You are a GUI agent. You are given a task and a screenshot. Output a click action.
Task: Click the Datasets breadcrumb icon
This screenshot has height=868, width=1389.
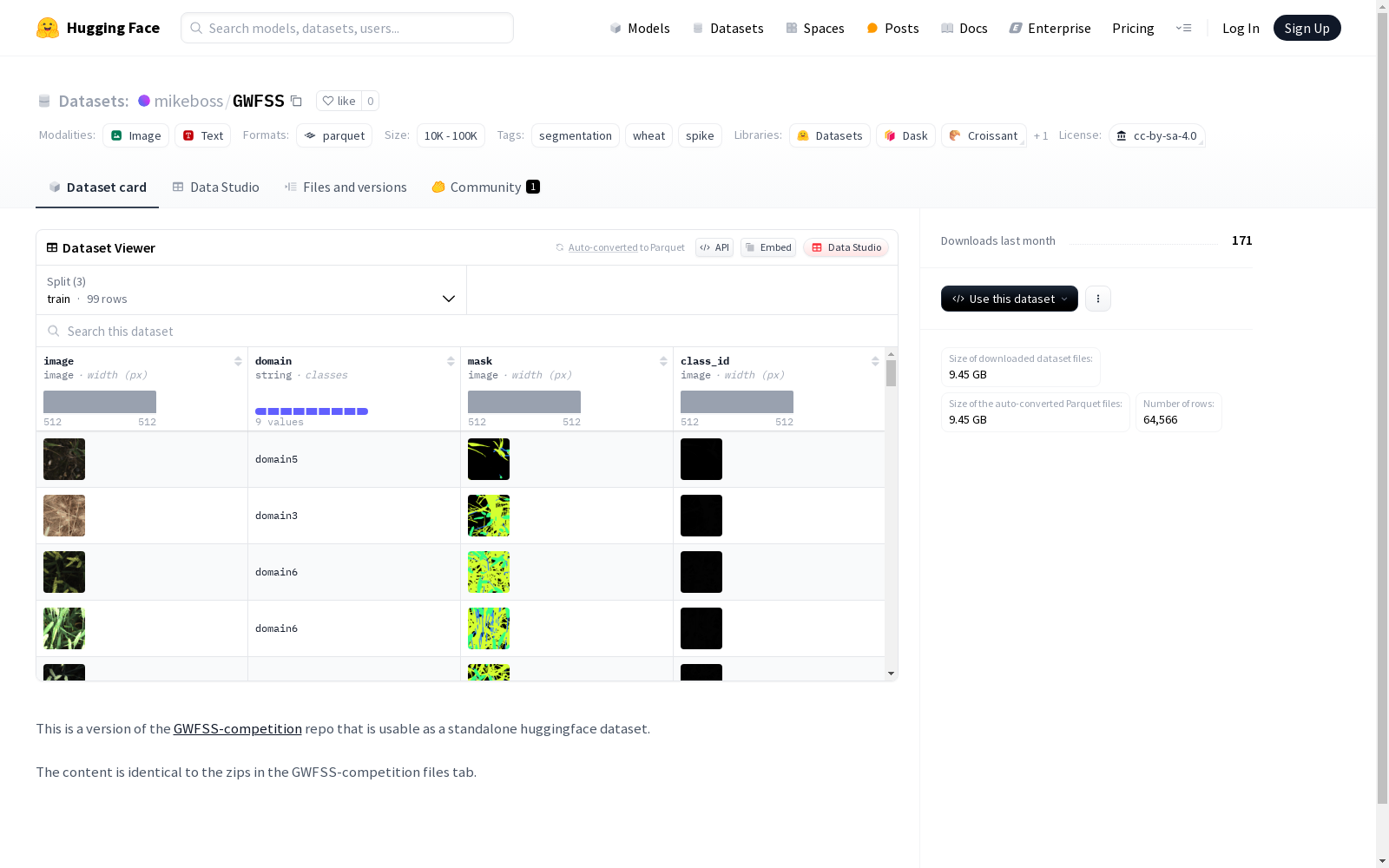[44, 101]
